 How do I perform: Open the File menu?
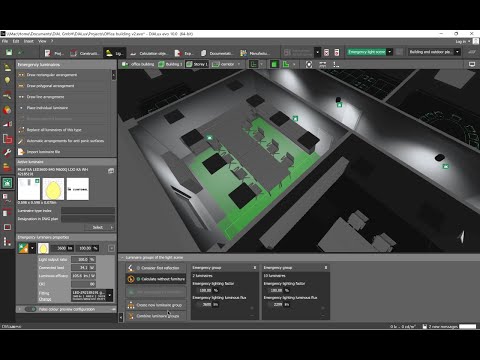(5, 41)
